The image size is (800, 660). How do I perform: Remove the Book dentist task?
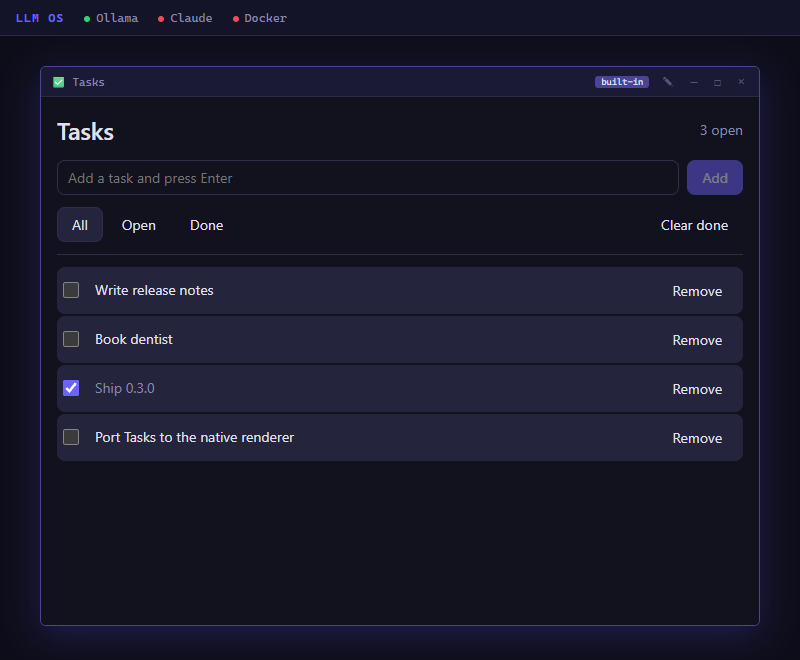click(x=697, y=340)
